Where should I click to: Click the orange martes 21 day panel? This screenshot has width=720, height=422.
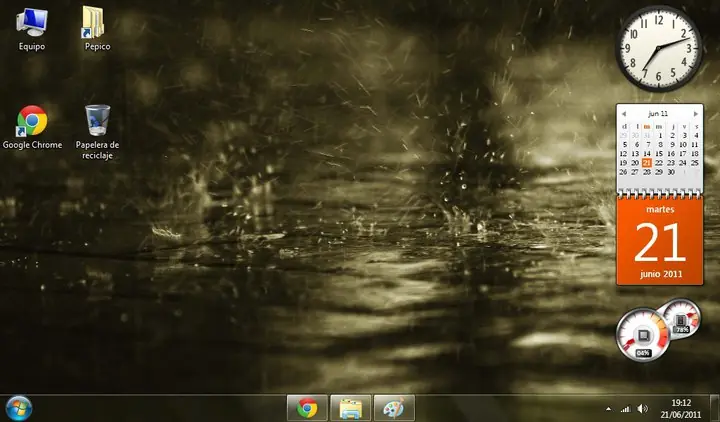[660, 242]
